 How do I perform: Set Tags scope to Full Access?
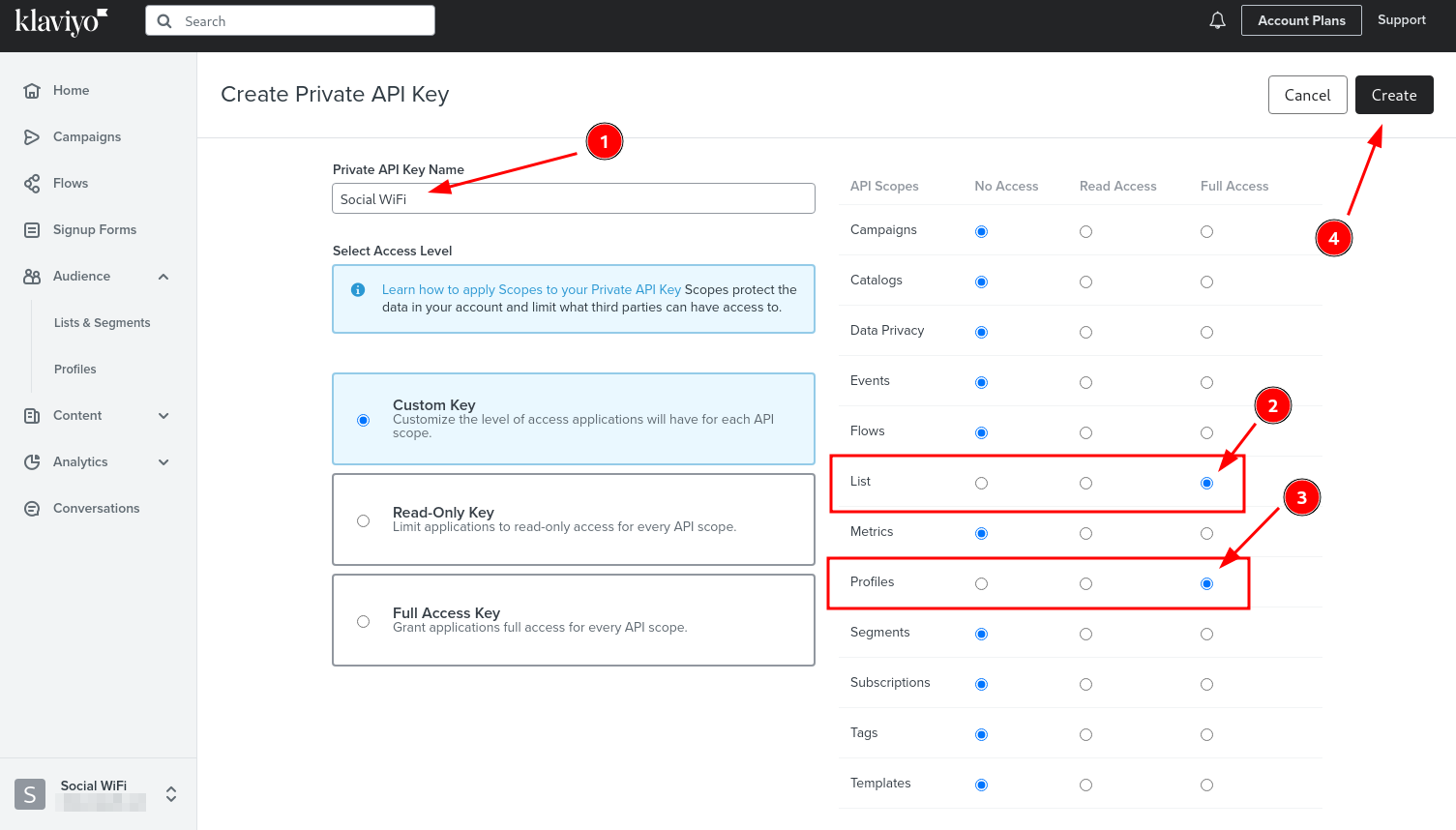(x=1206, y=734)
